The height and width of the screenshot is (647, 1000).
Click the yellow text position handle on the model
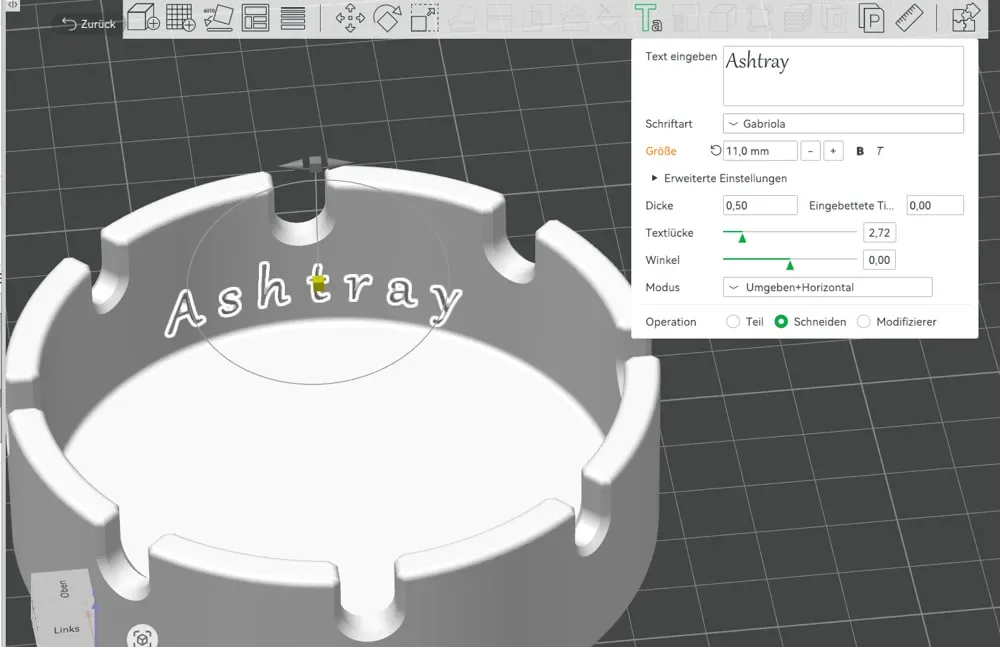point(319,285)
